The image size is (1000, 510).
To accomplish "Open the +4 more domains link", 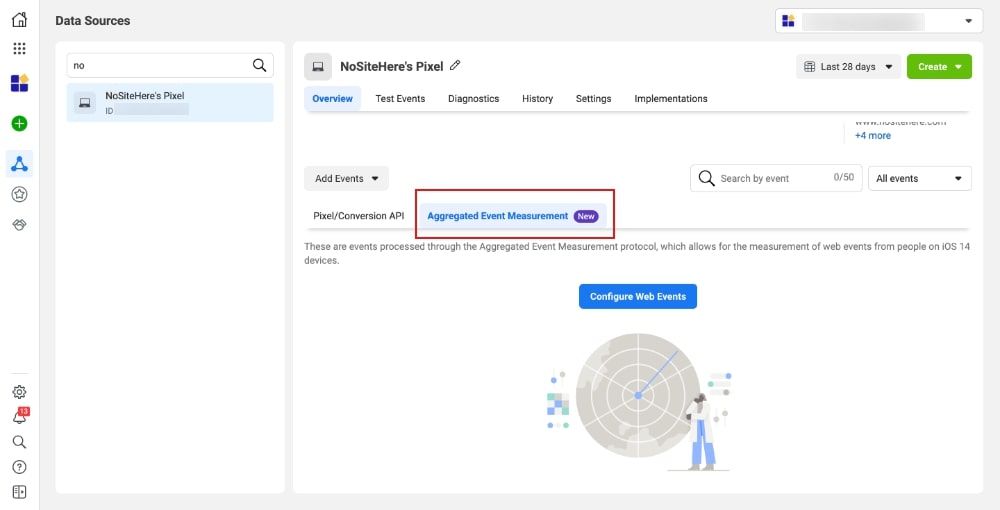I will click(872, 135).
